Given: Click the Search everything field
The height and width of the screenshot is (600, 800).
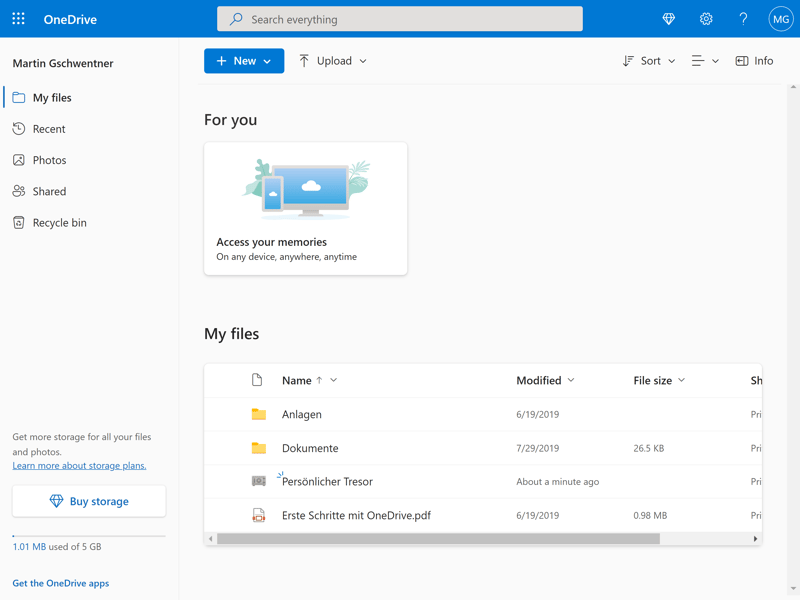Looking at the screenshot, I should tap(400, 19).
